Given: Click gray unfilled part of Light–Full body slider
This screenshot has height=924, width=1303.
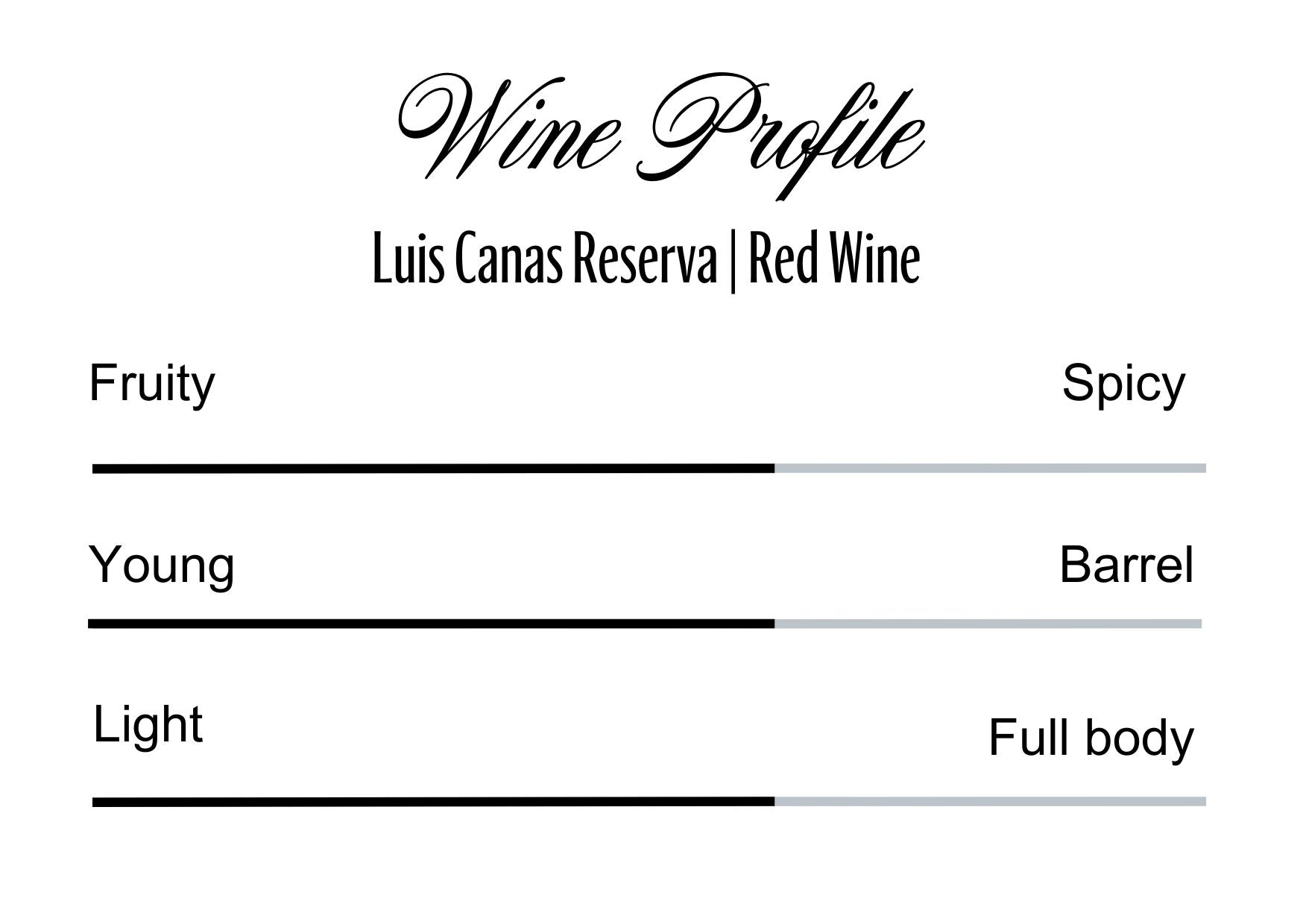Looking at the screenshot, I should coord(990,802).
